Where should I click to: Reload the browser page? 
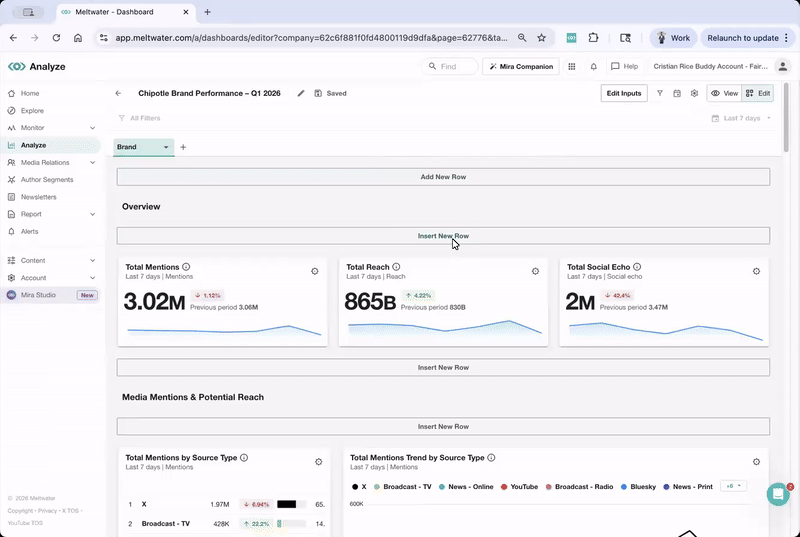[x=56, y=38]
